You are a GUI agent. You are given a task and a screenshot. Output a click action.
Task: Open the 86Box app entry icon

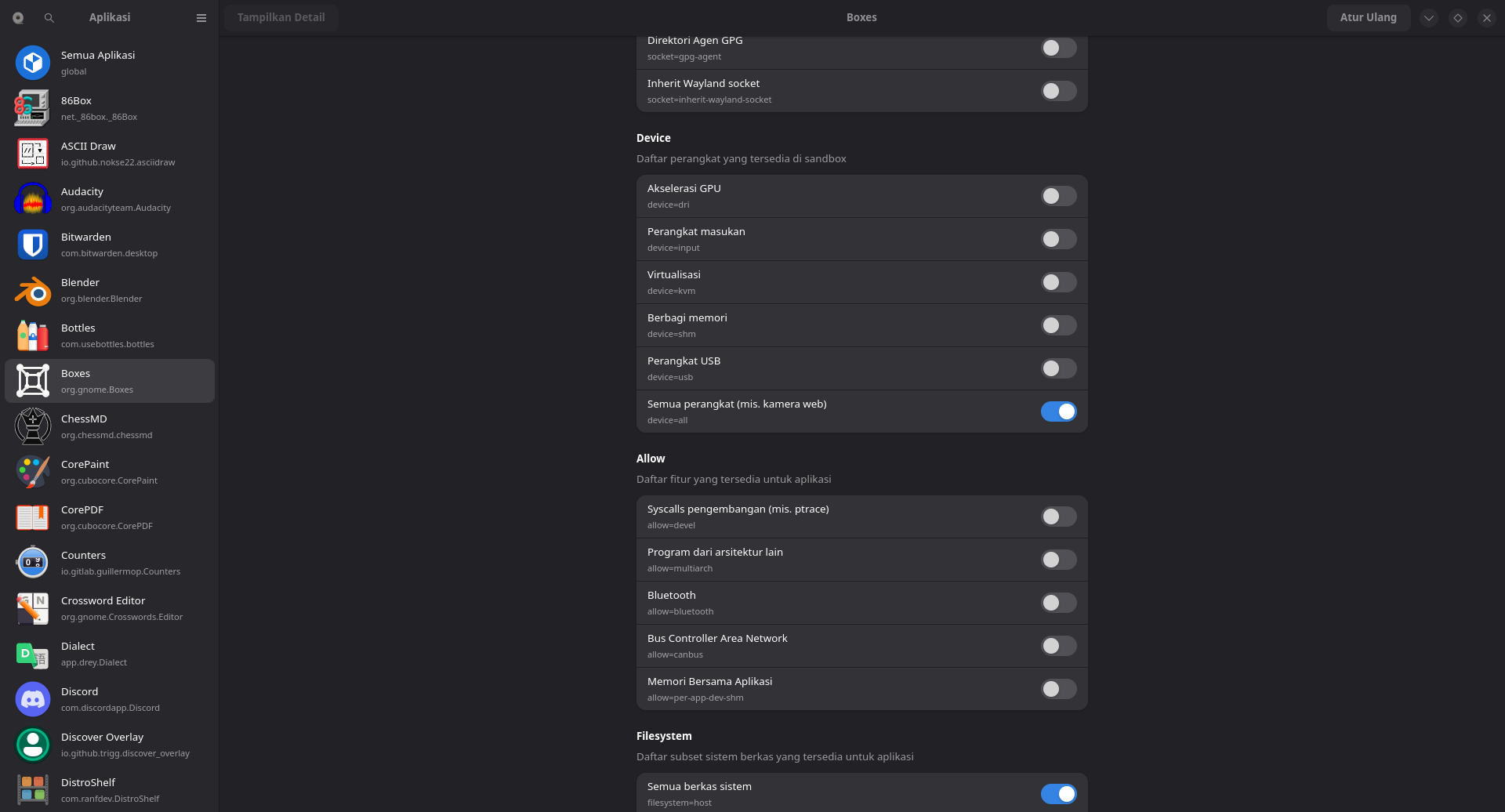tap(33, 108)
